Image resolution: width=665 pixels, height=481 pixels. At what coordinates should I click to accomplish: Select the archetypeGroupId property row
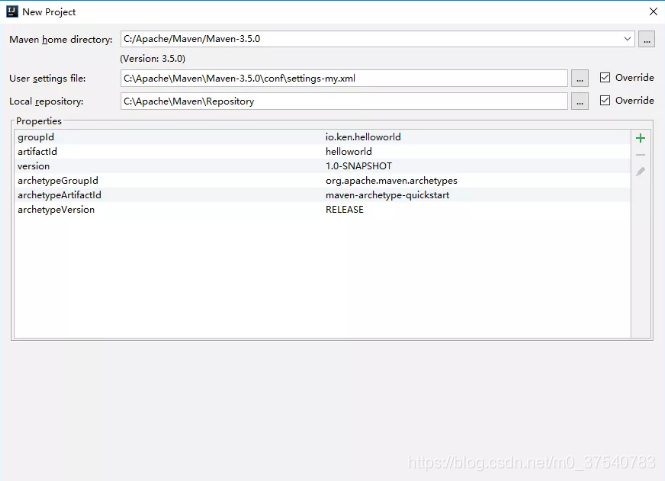(322, 180)
